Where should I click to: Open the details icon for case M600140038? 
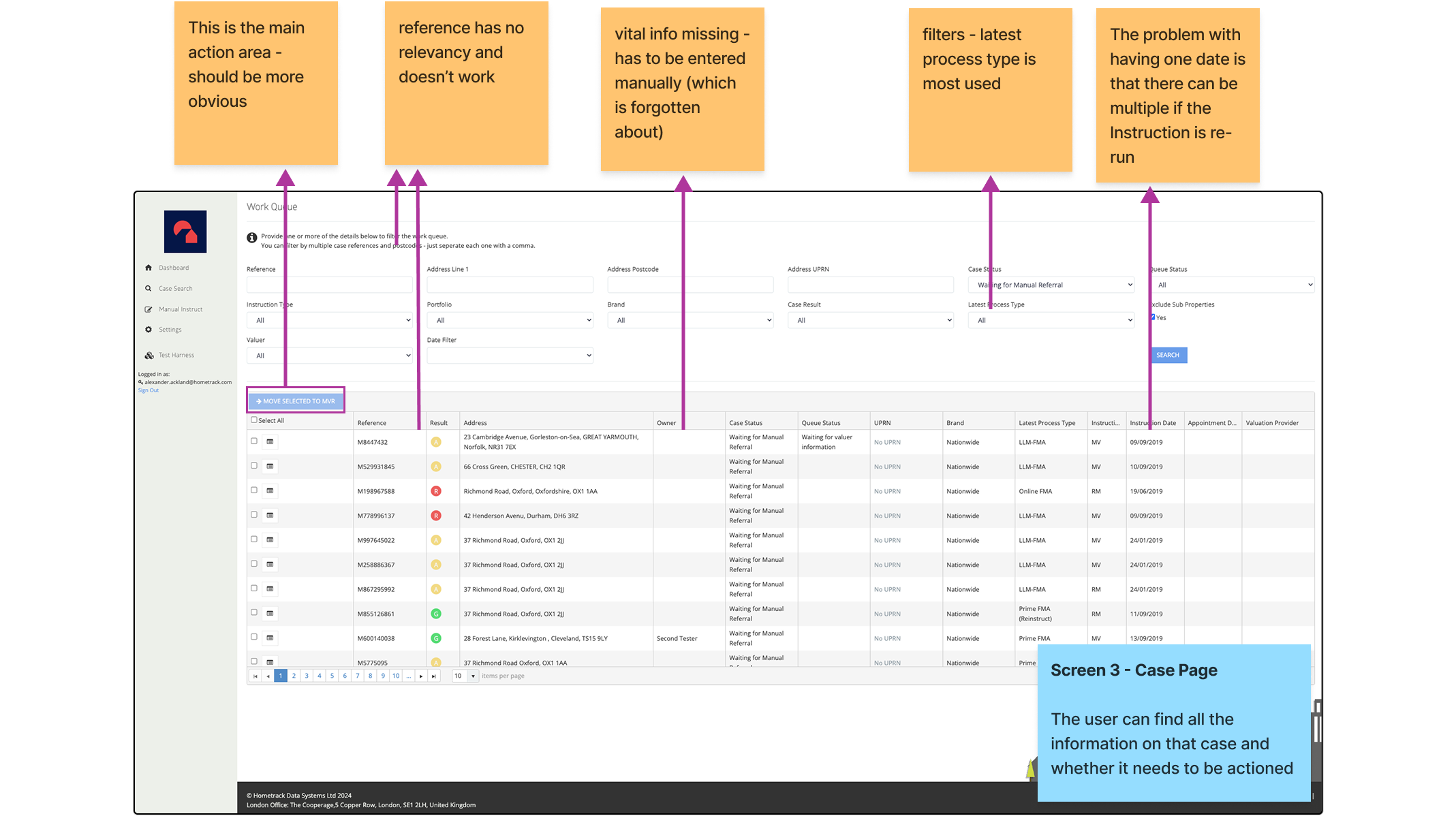tap(270, 638)
